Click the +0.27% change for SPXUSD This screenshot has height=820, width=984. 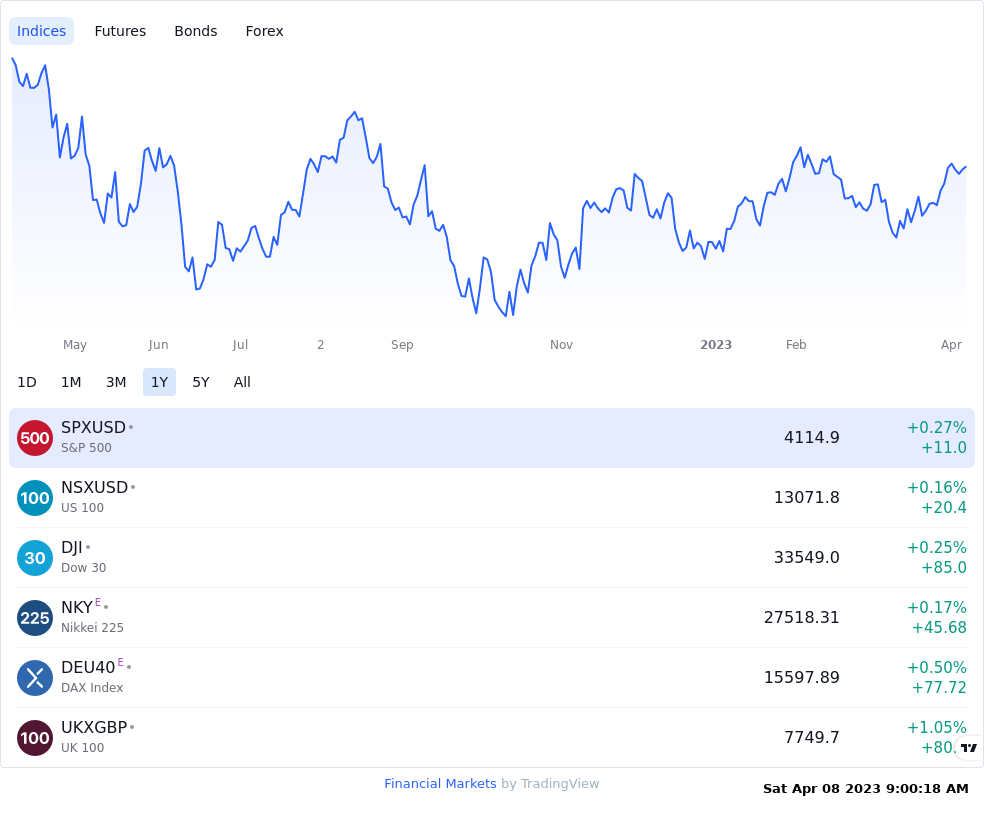click(x=937, y=427)
